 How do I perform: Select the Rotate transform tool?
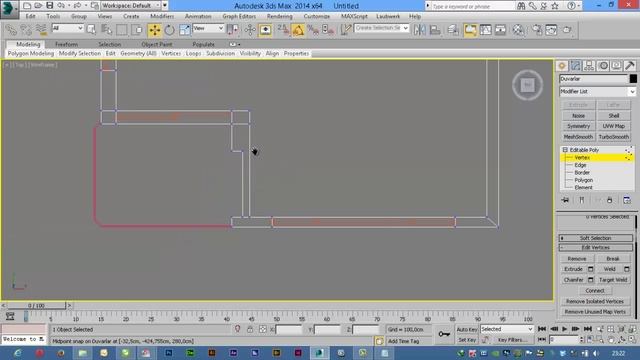pyautogui.click(x=169, y=30)
